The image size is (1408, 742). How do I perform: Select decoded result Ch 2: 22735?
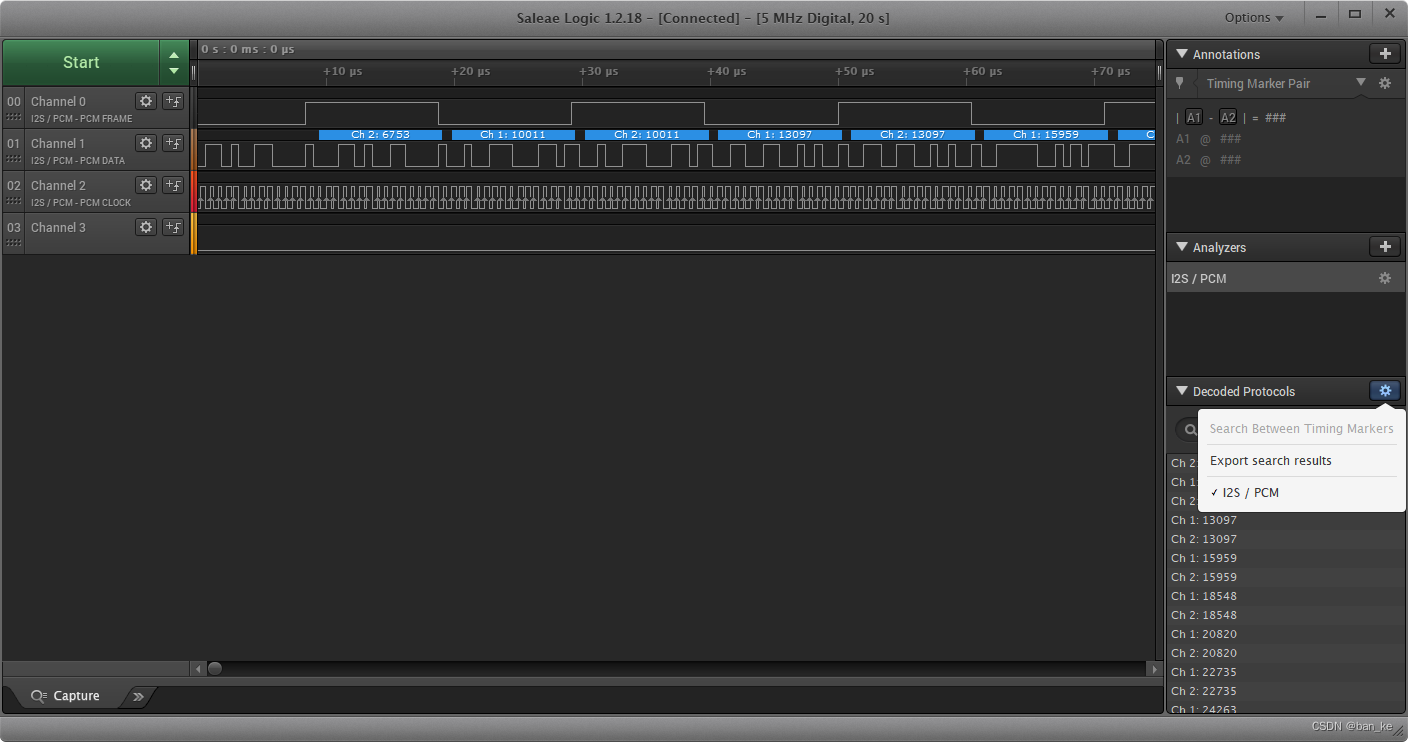[x=1285, y=691]
